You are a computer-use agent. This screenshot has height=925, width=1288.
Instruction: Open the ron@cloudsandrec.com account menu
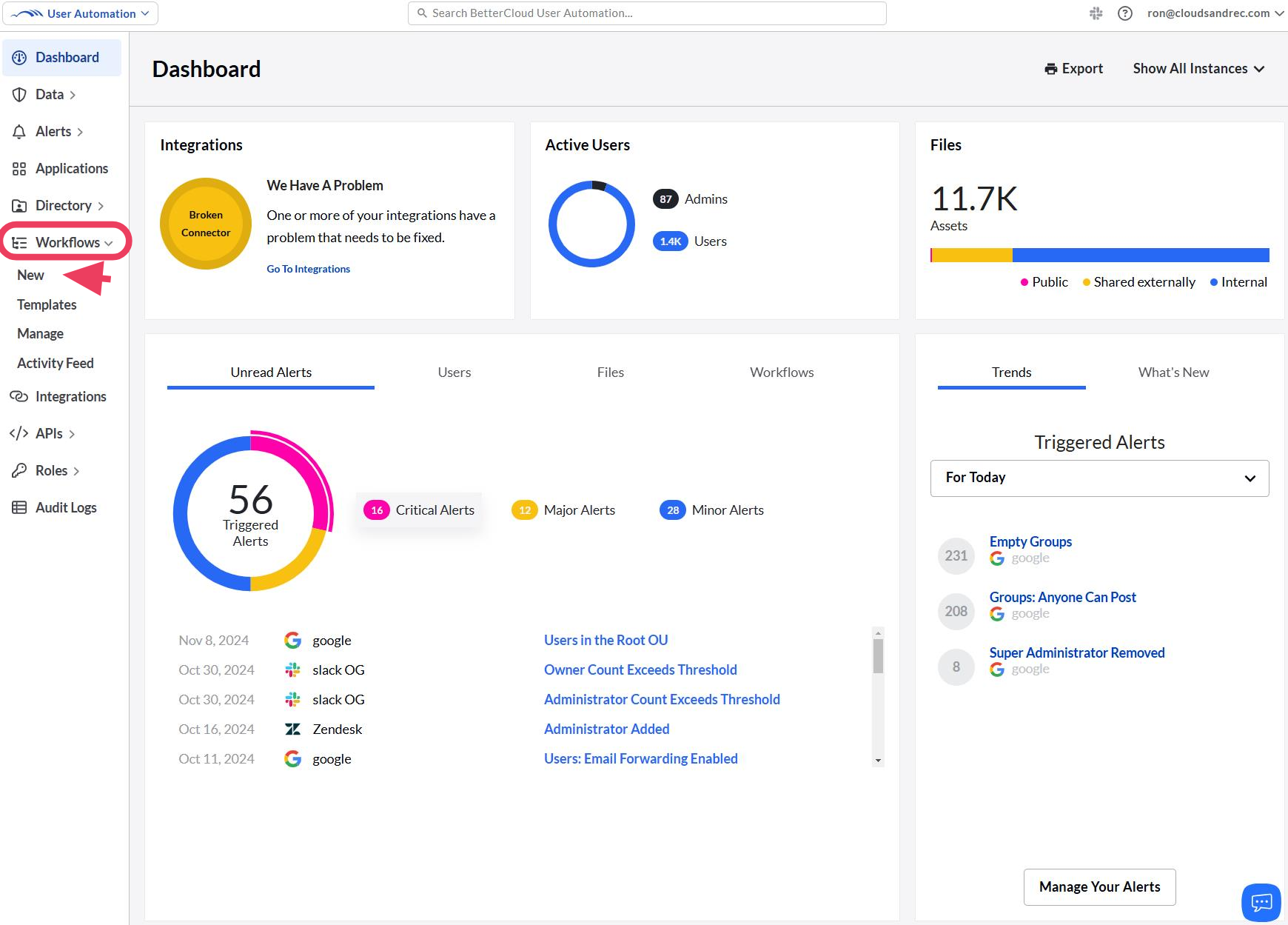pyautogui.click(x=1215, y=13)
